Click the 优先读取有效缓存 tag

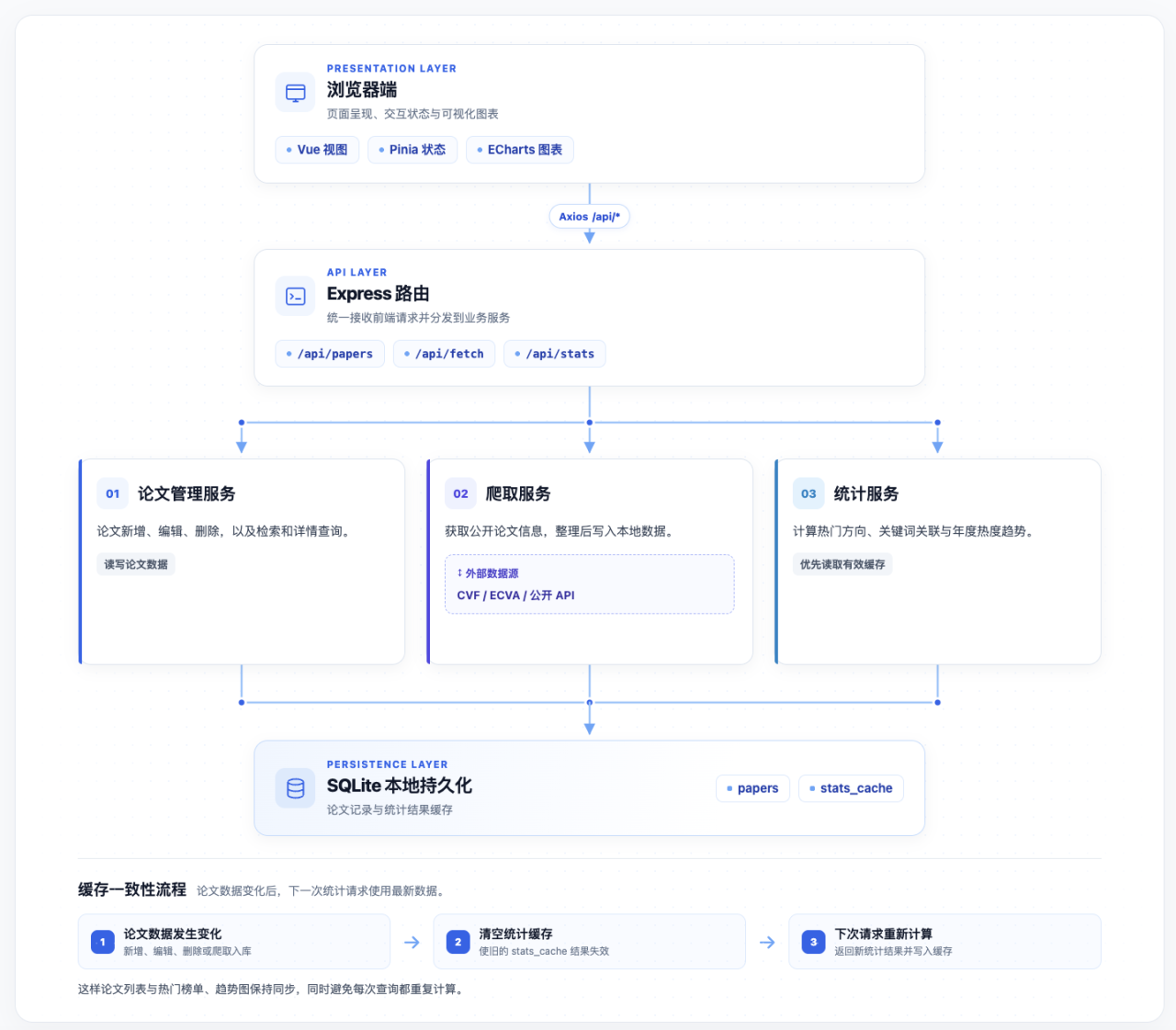pyautogui.click(x=842, y=564)
